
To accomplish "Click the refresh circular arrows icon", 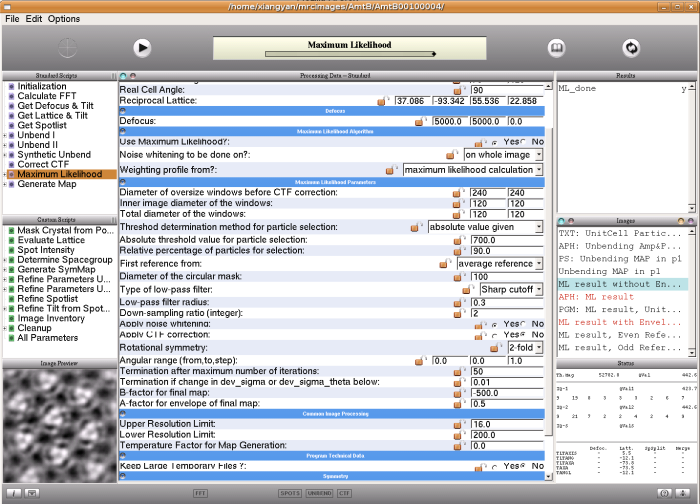I will pyautogui.click(x=631, y=47).
